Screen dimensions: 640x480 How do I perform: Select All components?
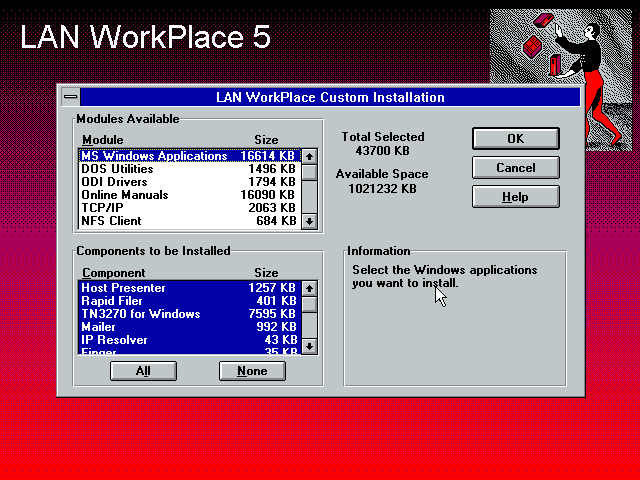[143, 371]
